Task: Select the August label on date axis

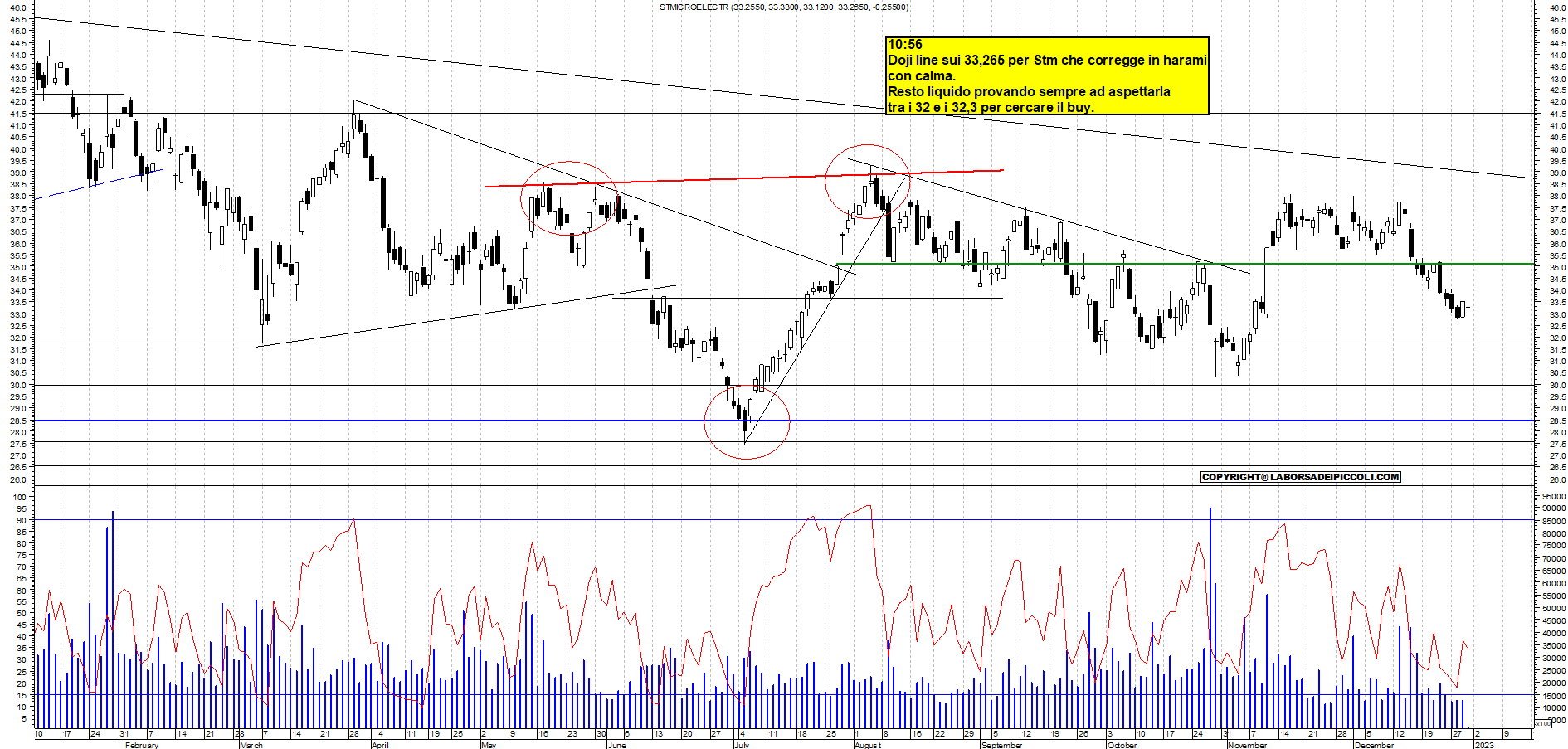Action: tap(868, 745)
